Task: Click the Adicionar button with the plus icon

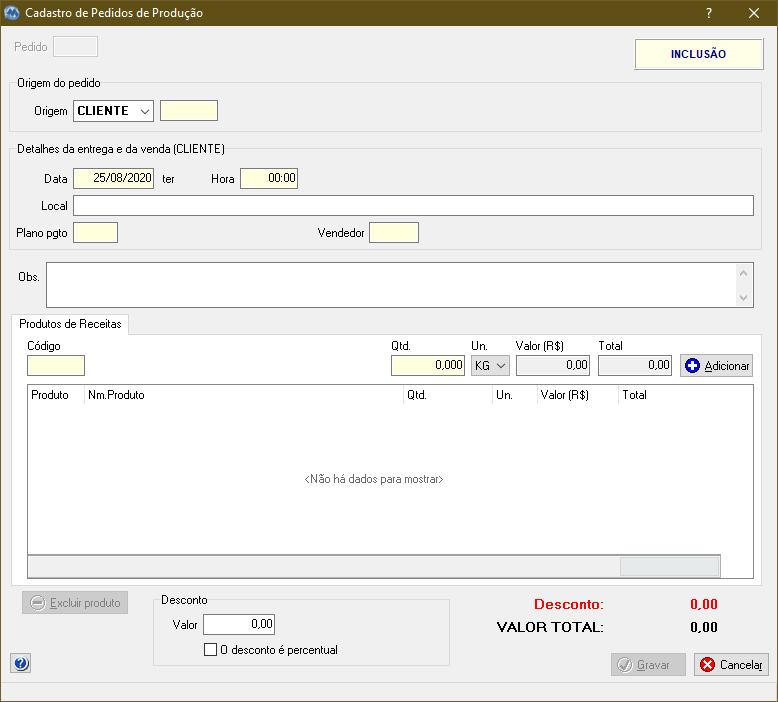Action: 716,366
